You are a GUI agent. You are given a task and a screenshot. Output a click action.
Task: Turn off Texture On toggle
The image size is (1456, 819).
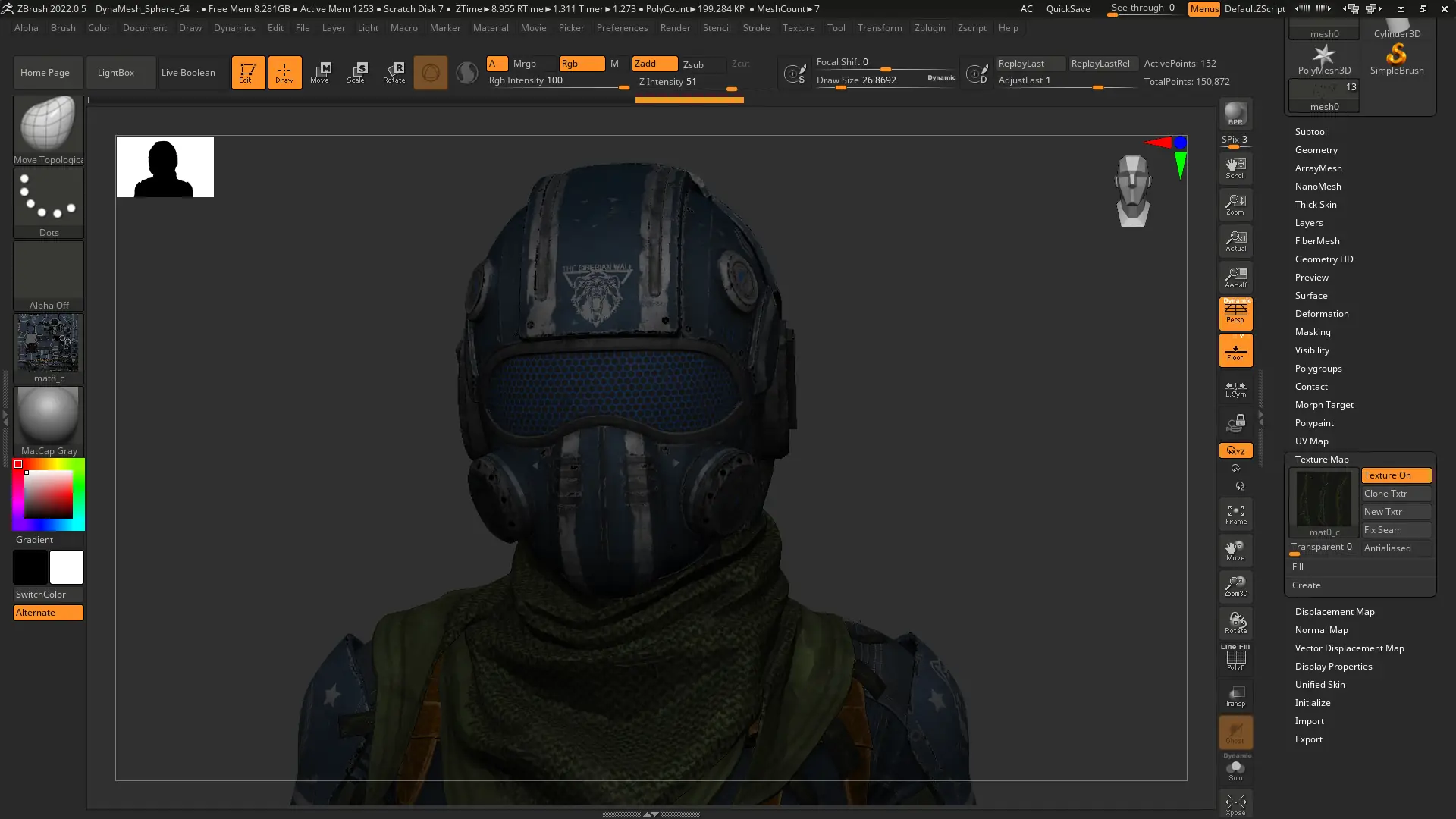[x=1395, y=475]
